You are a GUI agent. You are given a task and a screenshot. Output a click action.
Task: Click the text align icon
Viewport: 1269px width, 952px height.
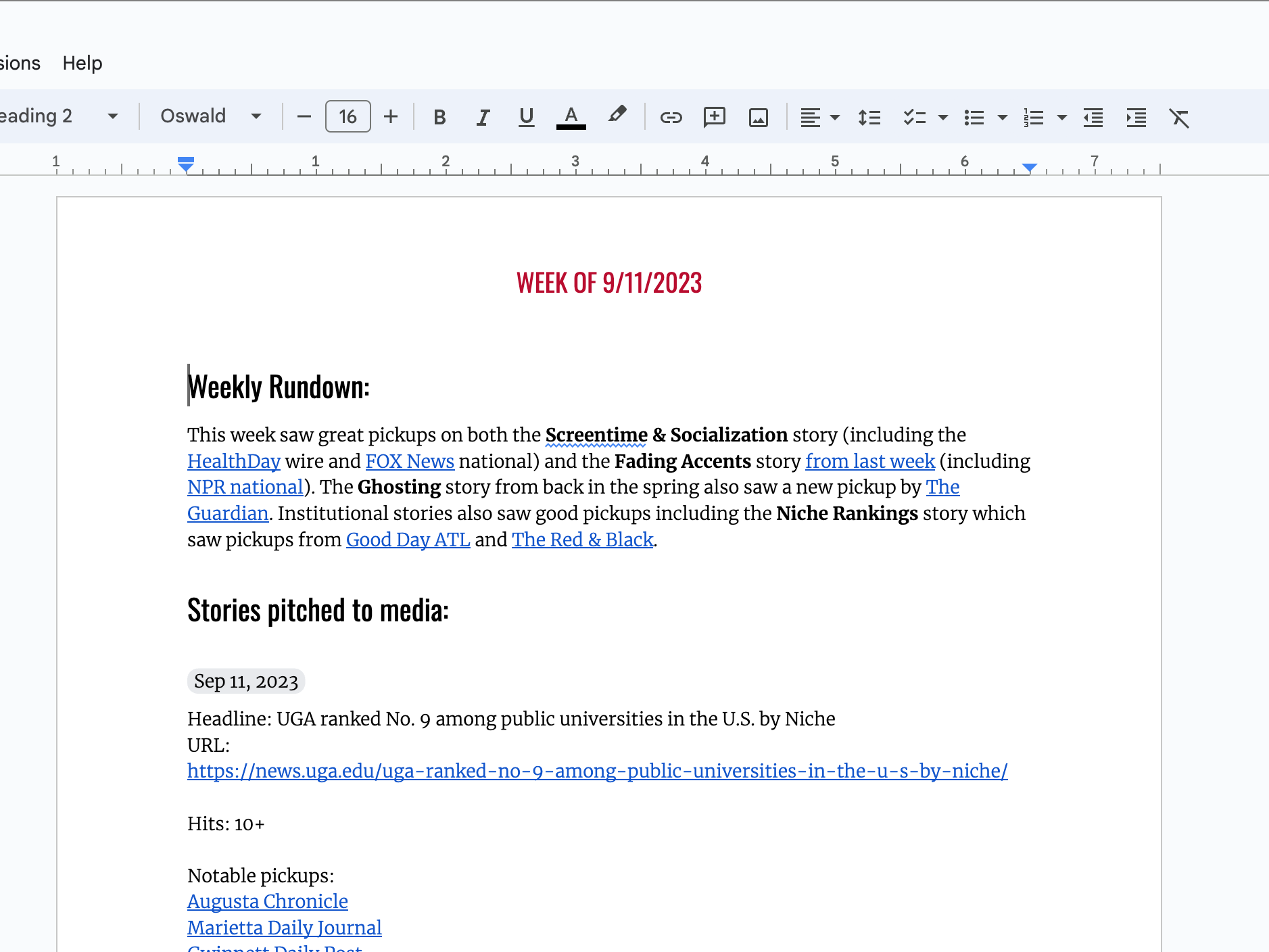[x=810, y=117]
